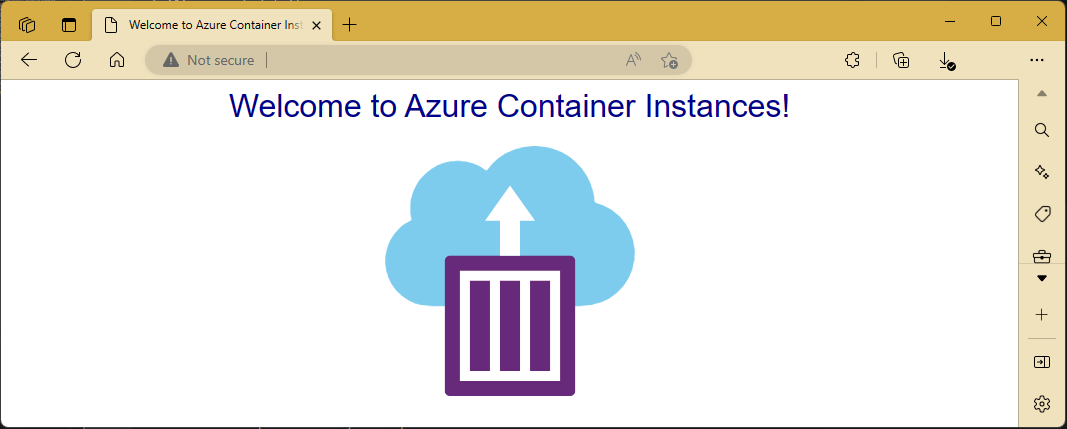Viewport: 1067px width, 429px height.
Task: Click the browser Back arrow
Action: [29, 60]
